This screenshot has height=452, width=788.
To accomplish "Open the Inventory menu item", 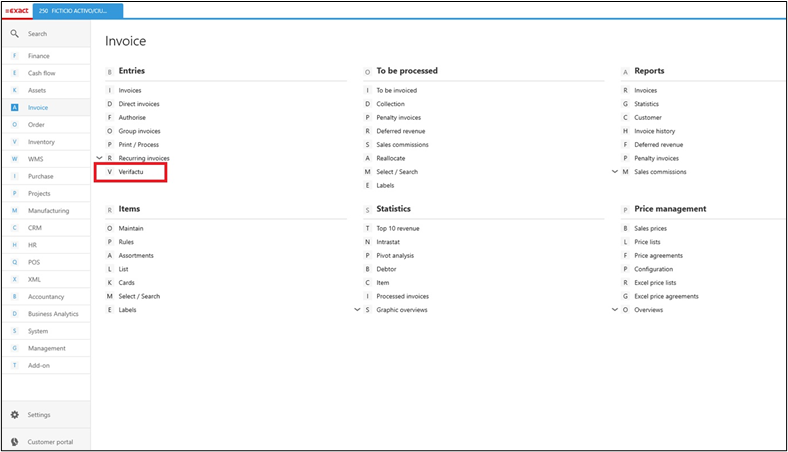I will coord(41,142).
